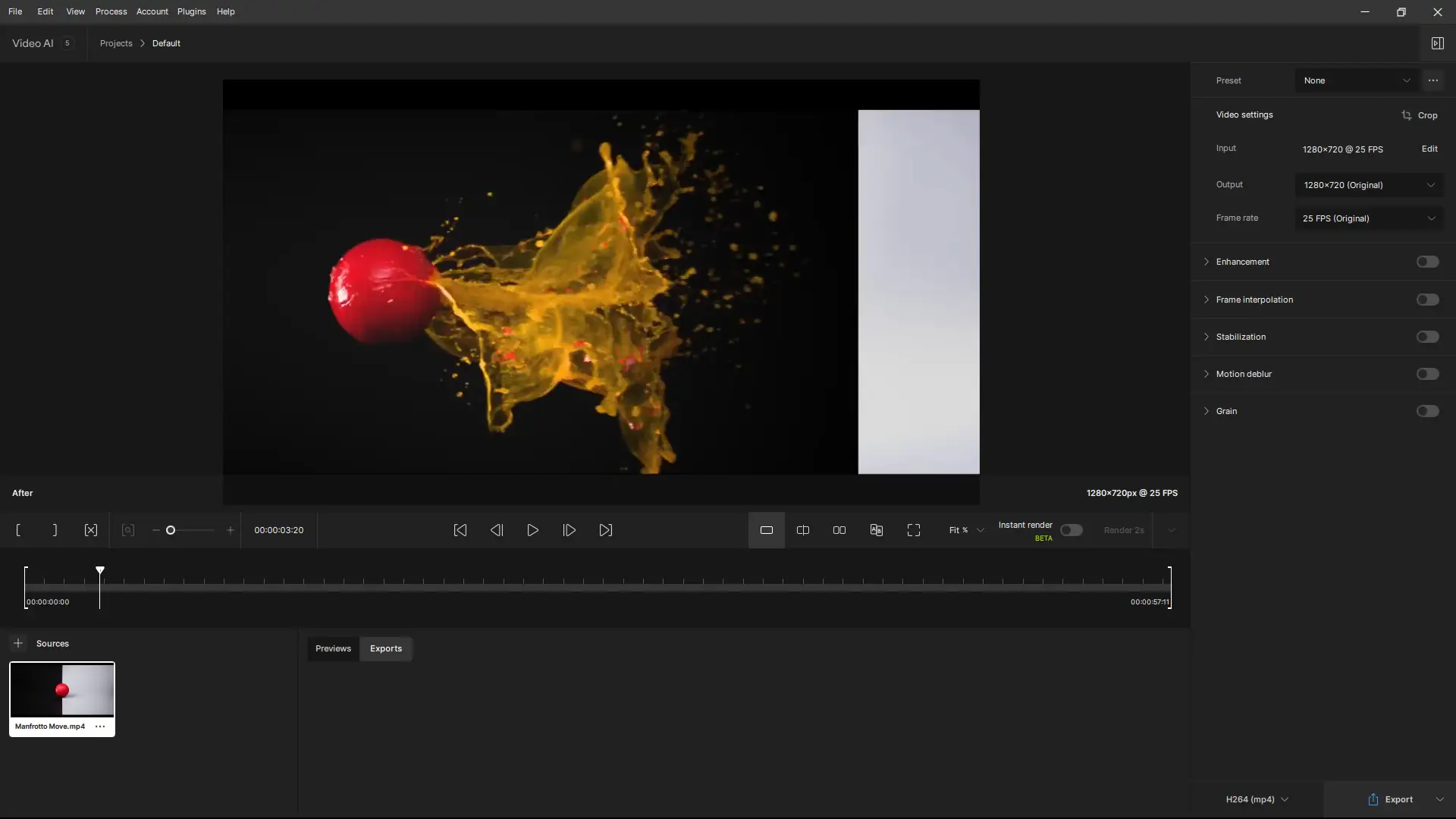The image size is (1456, 819).
Task: Open the H264 (mp4) format dropdown
Action: pyautogui.click(x=1257, y=799)
